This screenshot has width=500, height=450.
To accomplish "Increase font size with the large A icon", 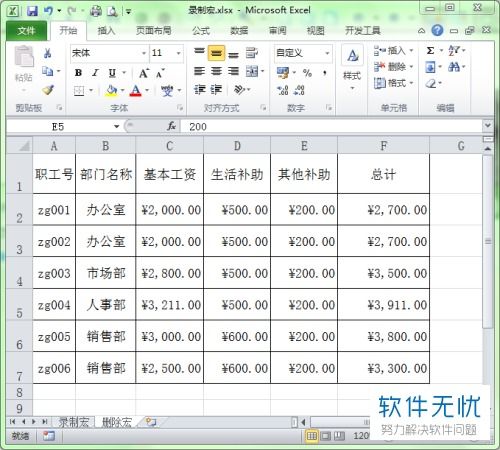I will (144, 73).
